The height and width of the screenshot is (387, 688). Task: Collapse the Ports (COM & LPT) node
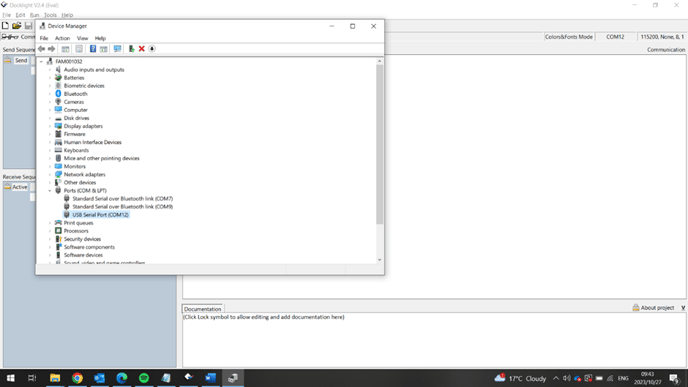click(x=50, y=191)
